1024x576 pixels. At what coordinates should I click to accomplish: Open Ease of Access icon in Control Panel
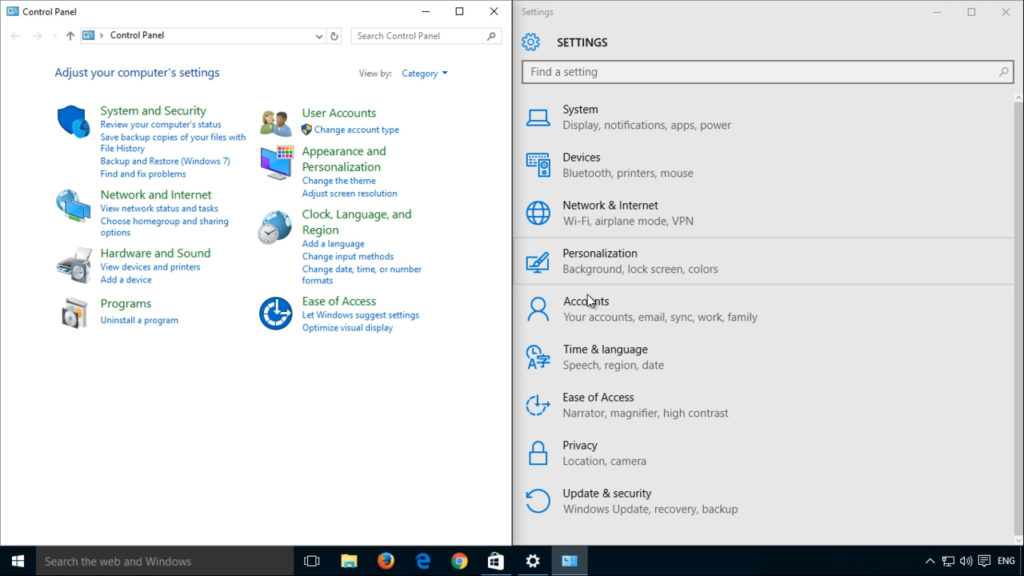[276, 313]
